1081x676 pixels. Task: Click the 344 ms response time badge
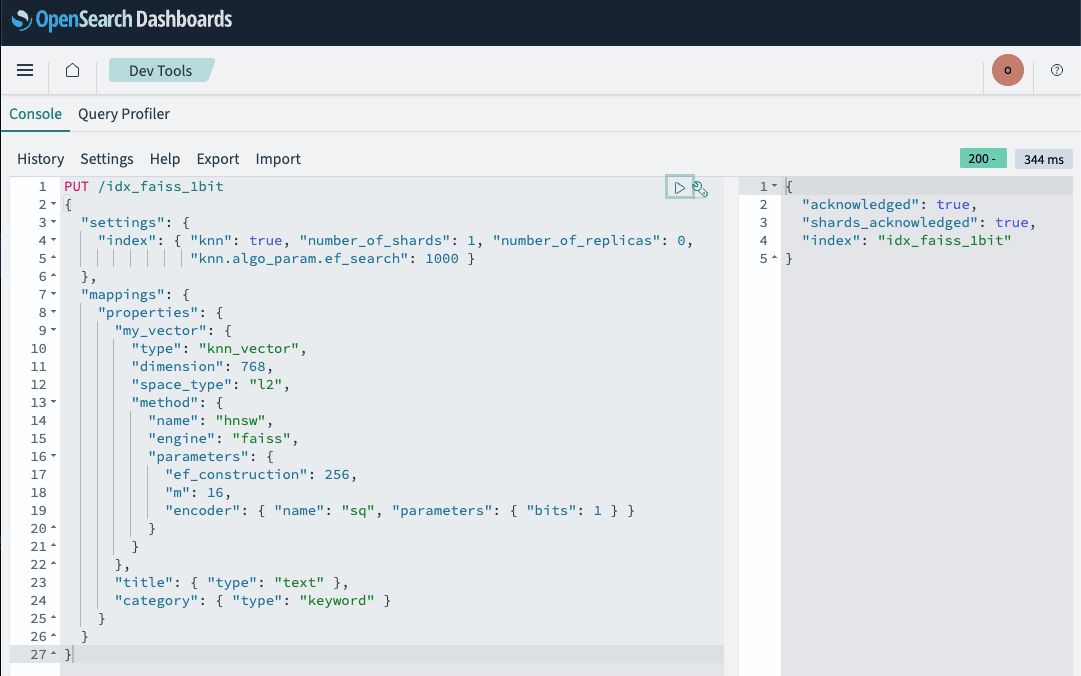click(1043, 159)
